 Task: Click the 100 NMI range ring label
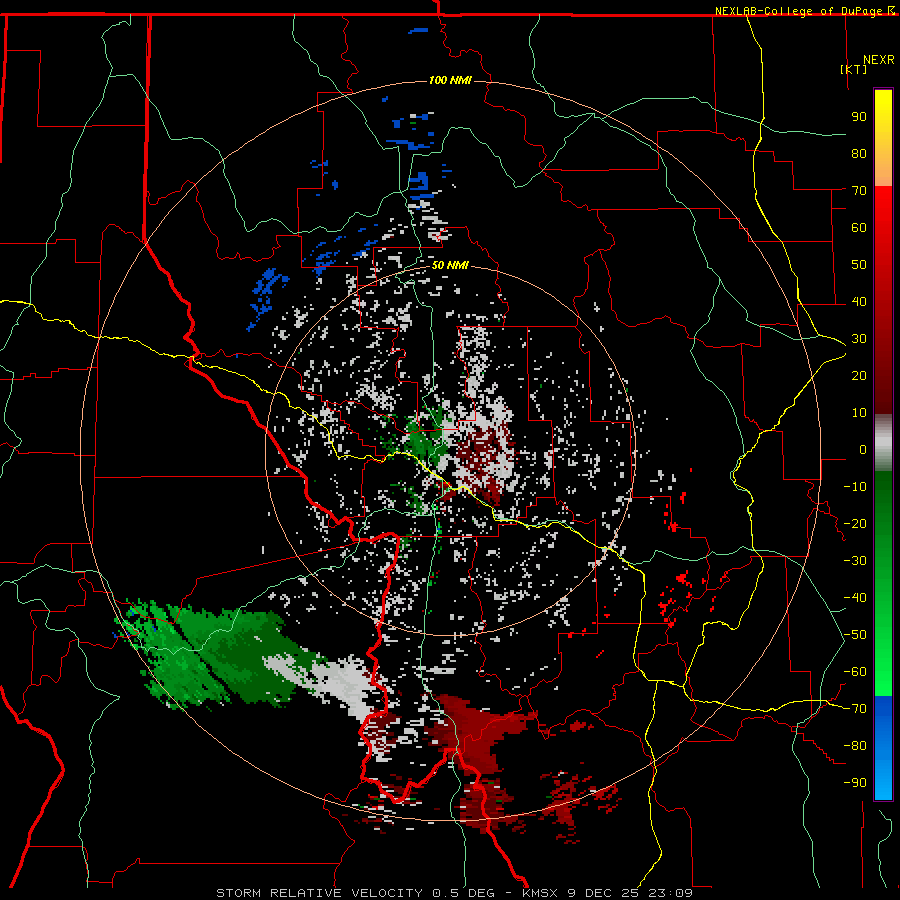pos(450,80)
